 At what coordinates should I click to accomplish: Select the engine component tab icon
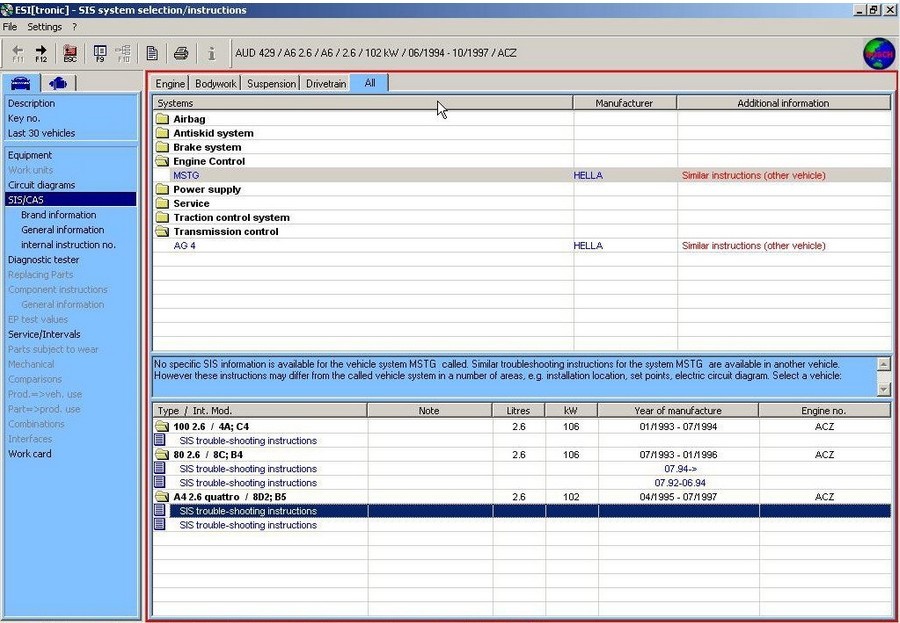click(57, 83)
